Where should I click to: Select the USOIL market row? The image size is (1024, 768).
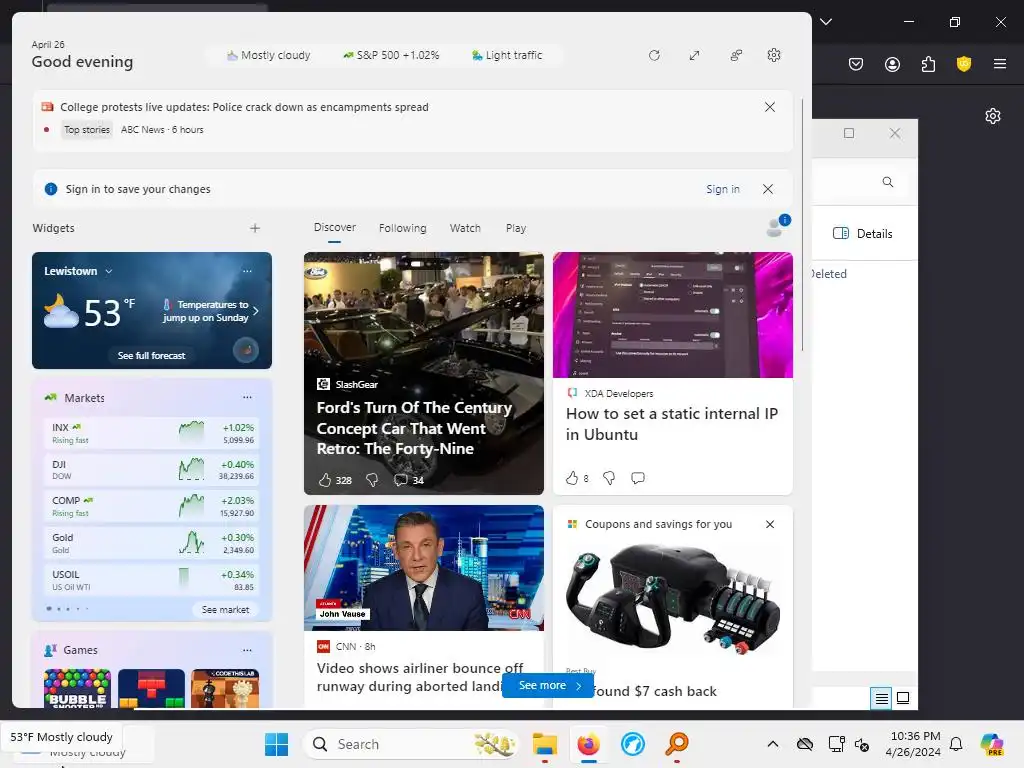(152, 580)
